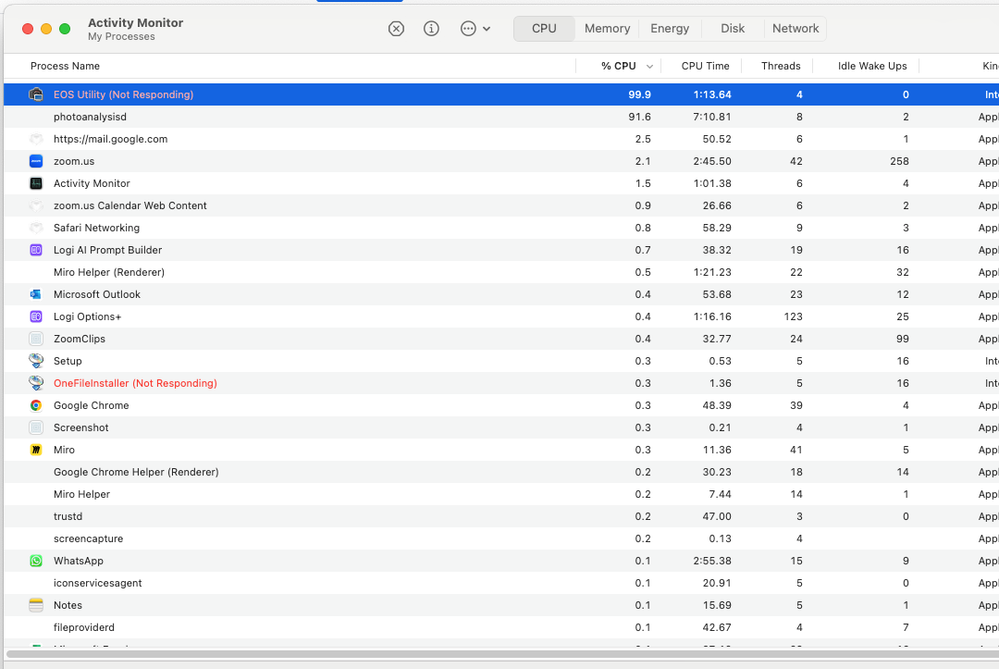Select the Google Chrome icon
999x669 pixels.
coord(37,405)
